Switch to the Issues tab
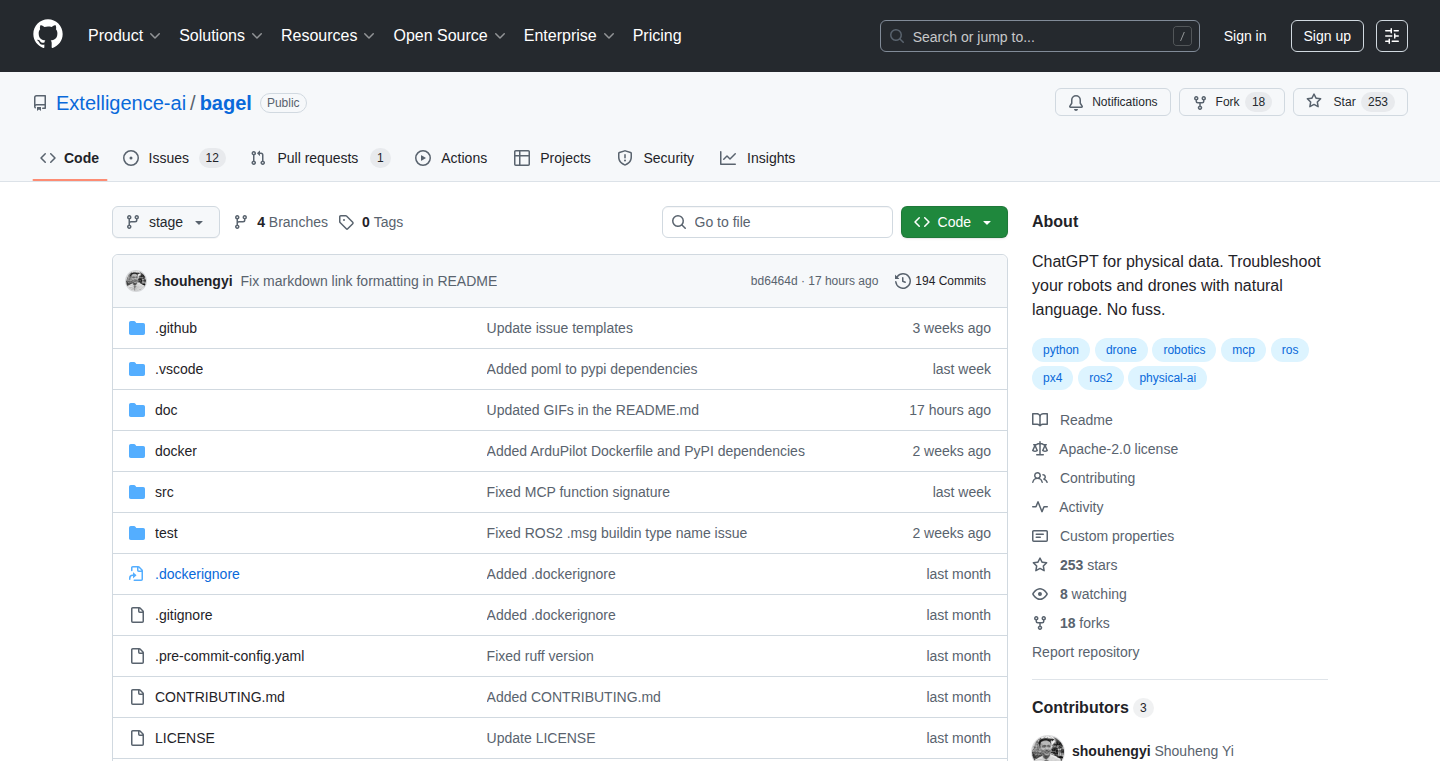Viewport: 1440px width, 761px height. 174,158
